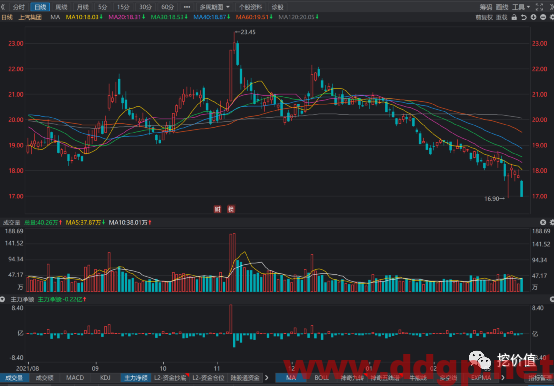Screen dimensions: 554x386
Task: Open the 指标管理 button
Action: pos(541,378)
